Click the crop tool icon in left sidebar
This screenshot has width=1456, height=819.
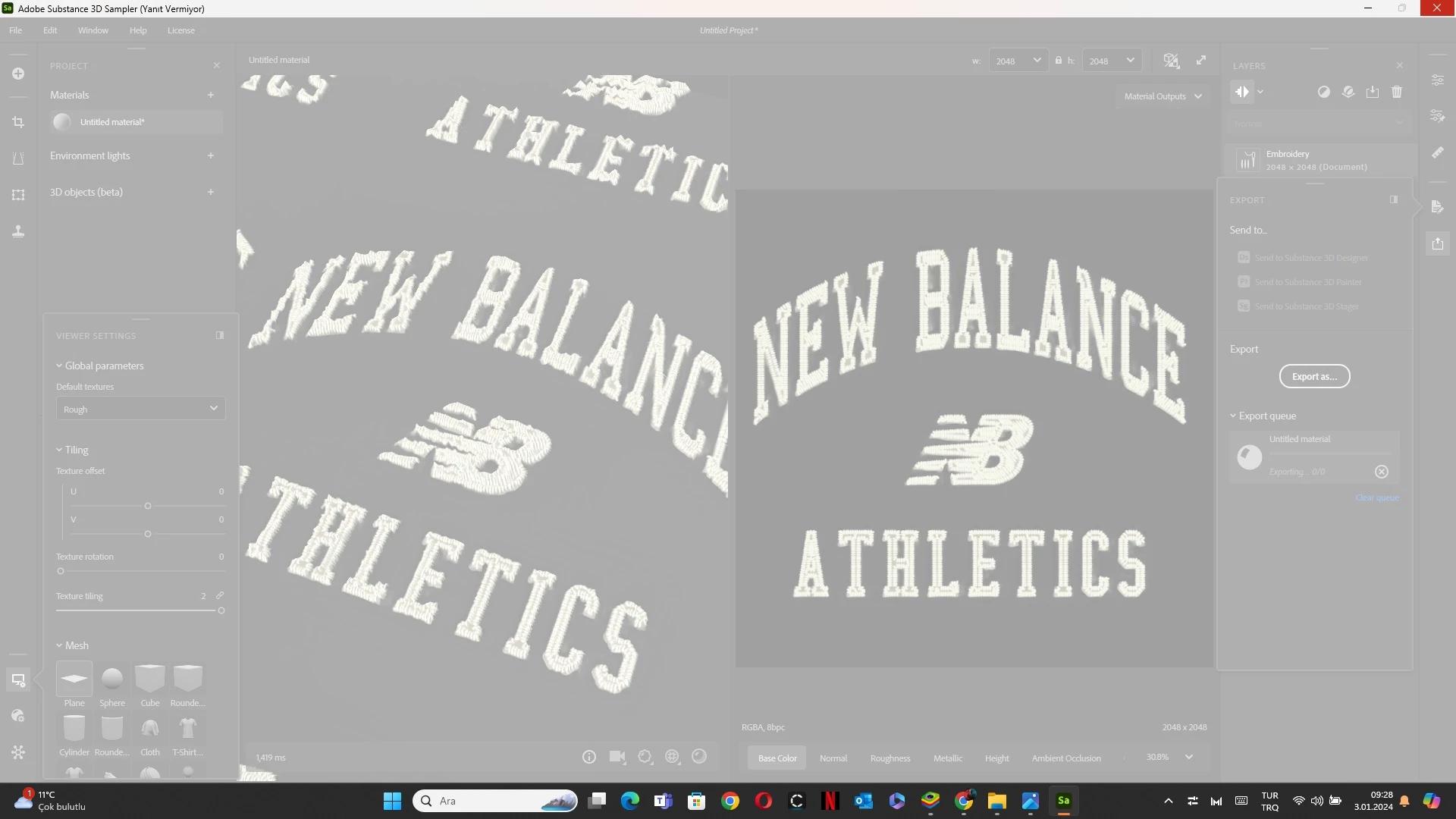pos(18,122)
